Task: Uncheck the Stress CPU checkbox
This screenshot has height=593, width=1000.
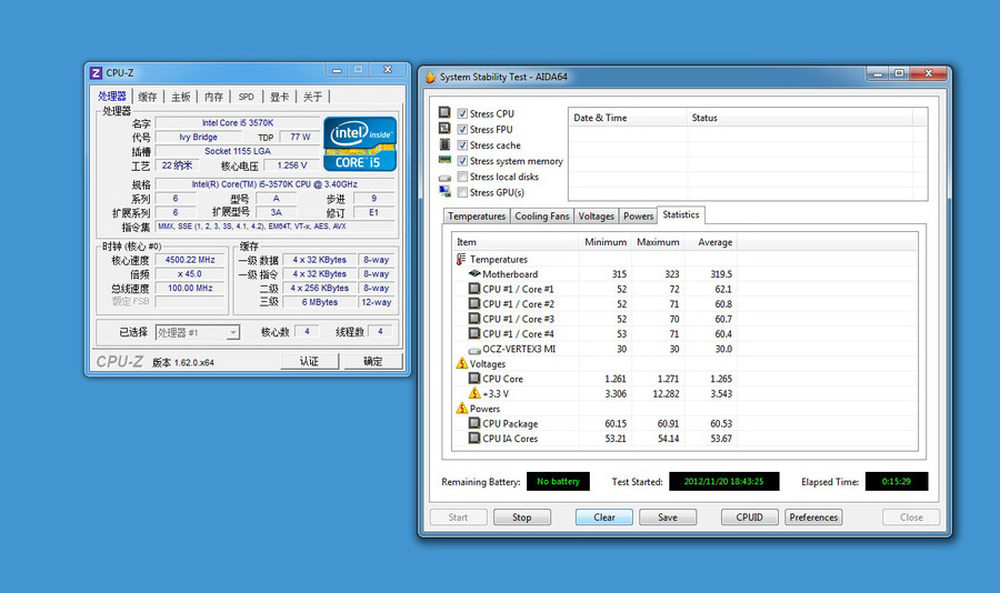Action: (x=462, y=113)
